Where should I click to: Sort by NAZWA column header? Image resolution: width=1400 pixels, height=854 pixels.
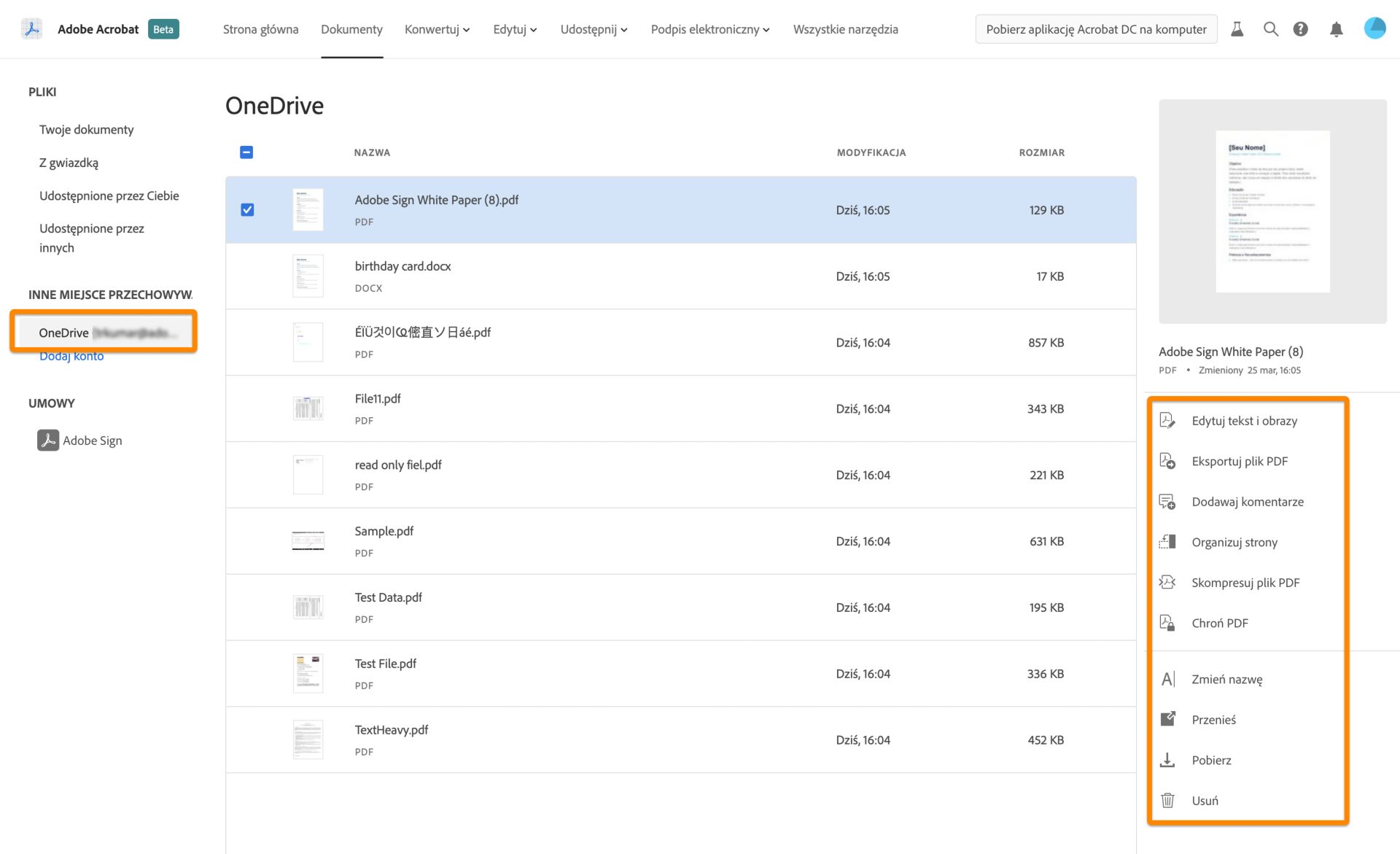[372, 152]
